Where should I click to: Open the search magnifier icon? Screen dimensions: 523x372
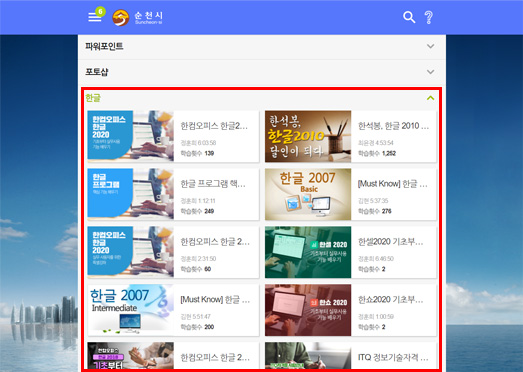click(x=409, y=17)
